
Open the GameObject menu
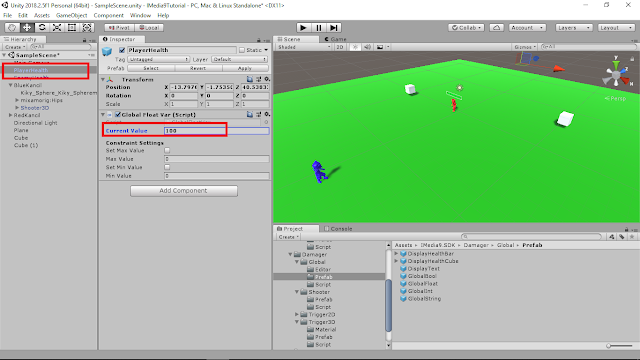[x=71, y=15]
